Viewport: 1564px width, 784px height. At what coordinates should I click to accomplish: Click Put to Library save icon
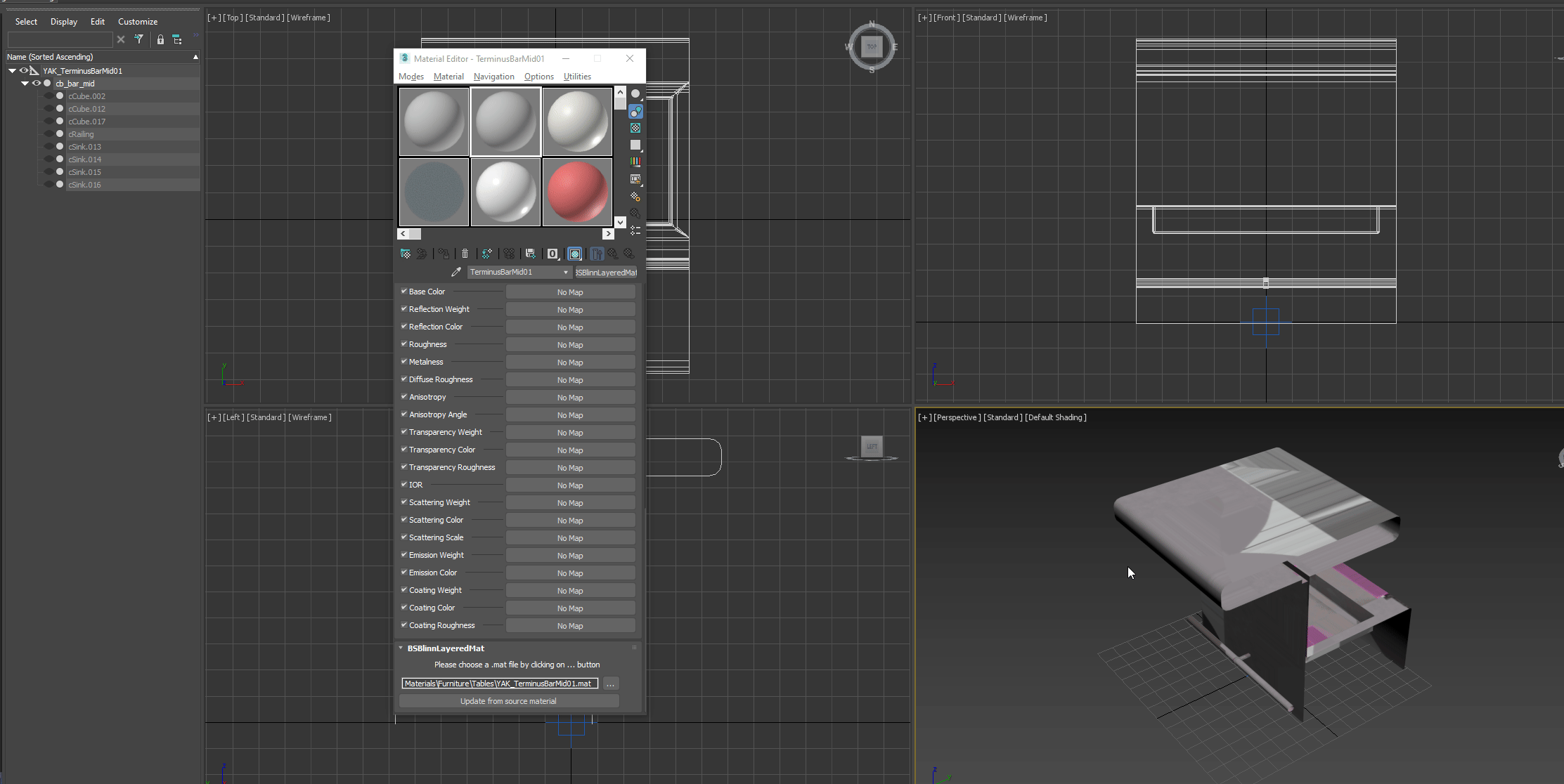pyautogui.click(x=531, y=254)
